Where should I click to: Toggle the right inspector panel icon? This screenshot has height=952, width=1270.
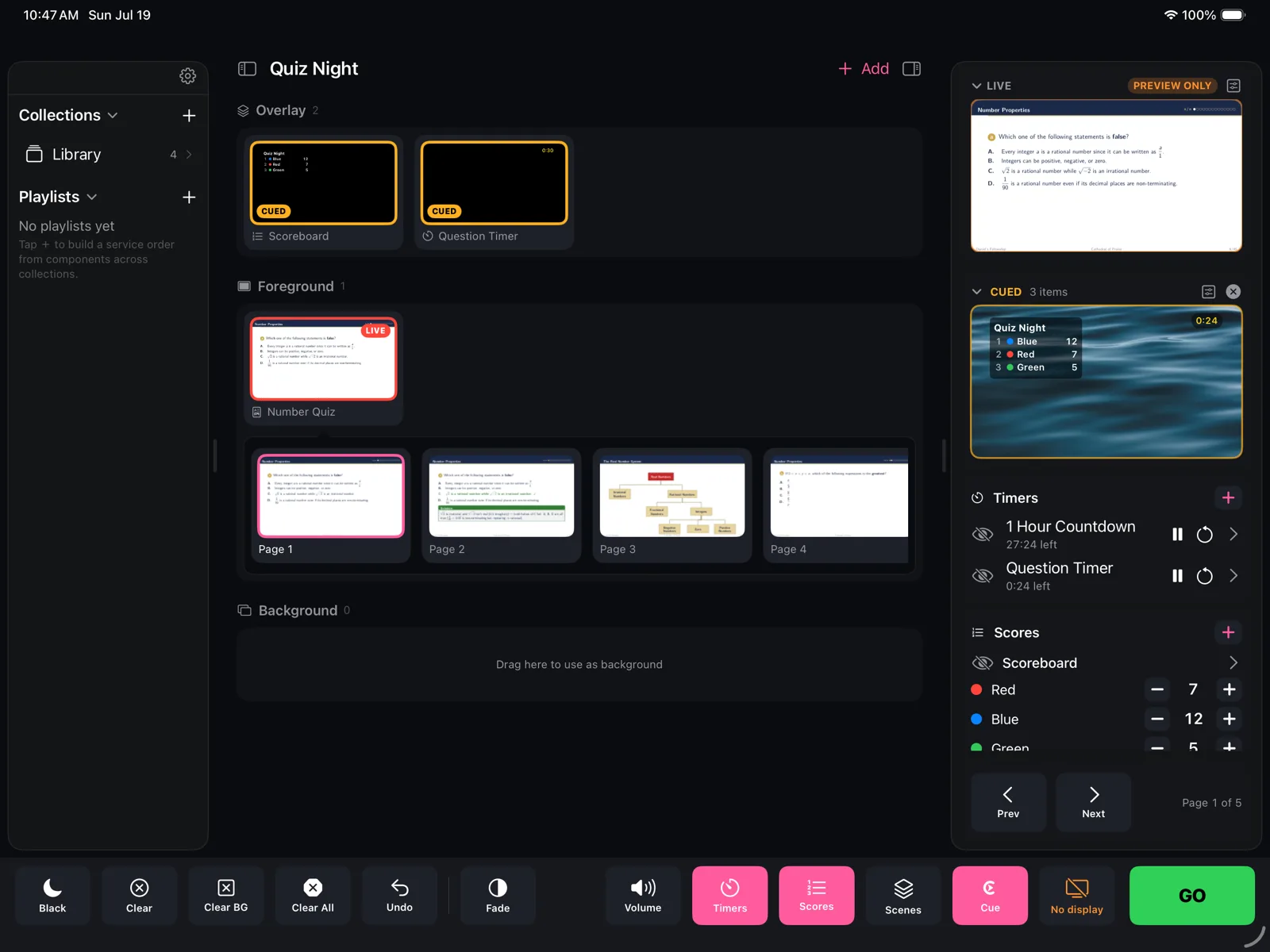pyautogui.click(x=911, y=69)
